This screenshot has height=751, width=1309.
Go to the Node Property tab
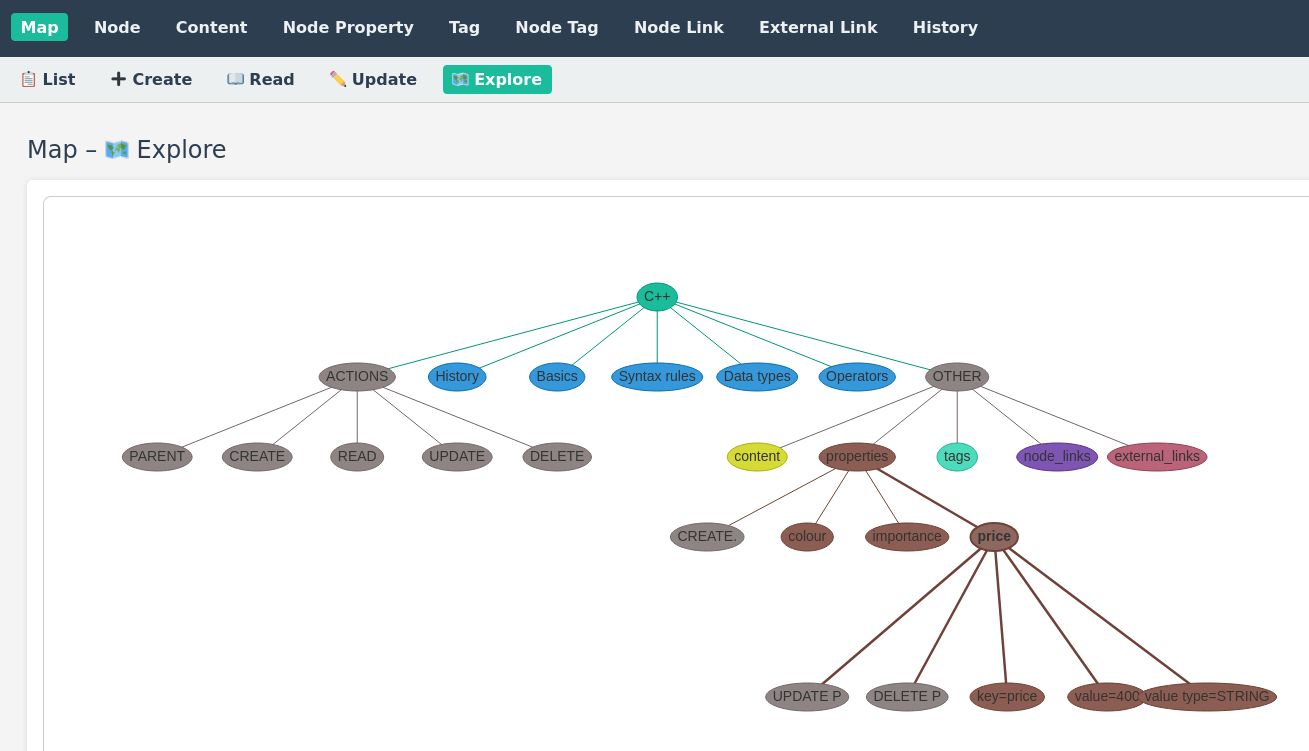(x=348, y=27)
